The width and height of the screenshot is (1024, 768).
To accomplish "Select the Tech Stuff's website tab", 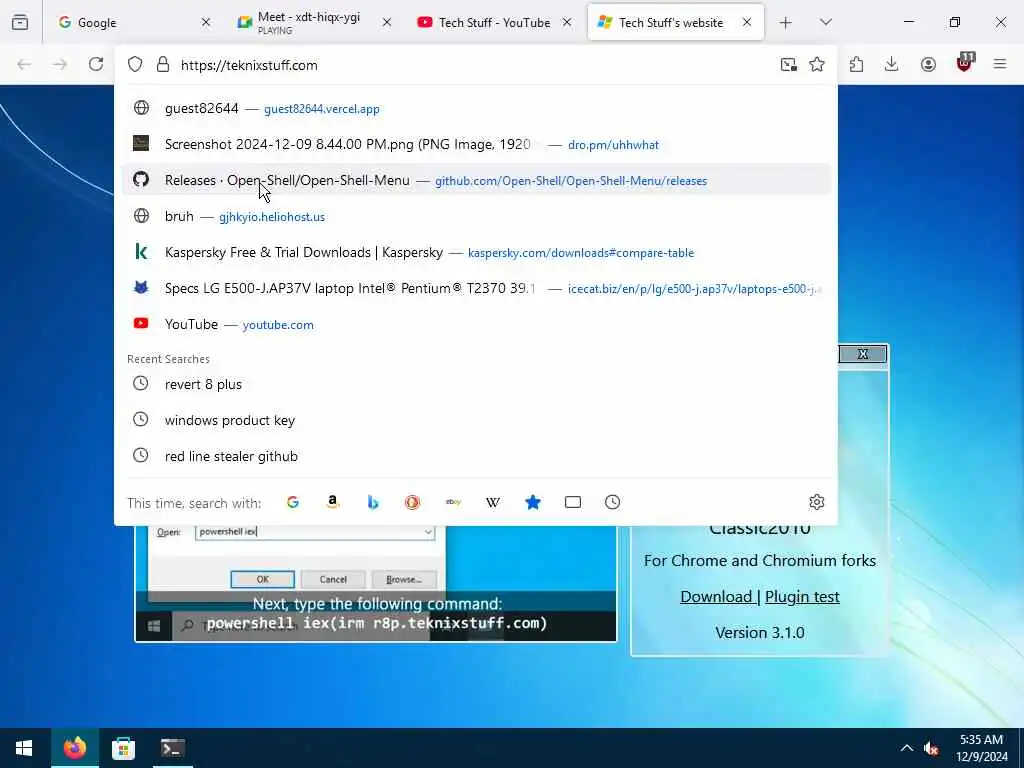I will pyautogui.click(x=676, y=22).
